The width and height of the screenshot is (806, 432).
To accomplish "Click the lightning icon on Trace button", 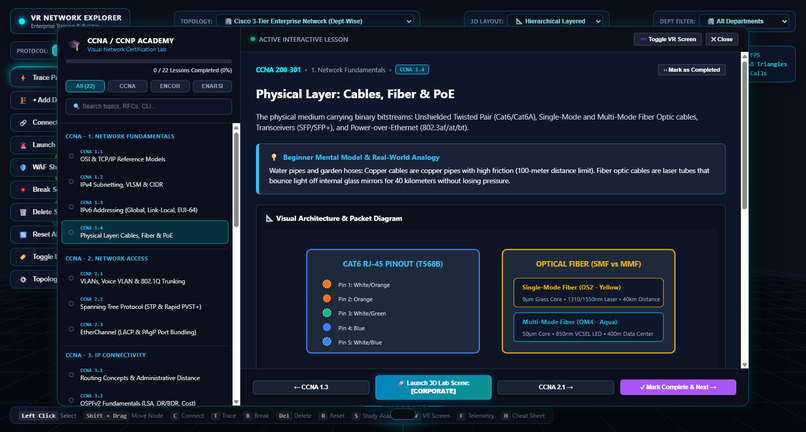I will click(23, 78).
